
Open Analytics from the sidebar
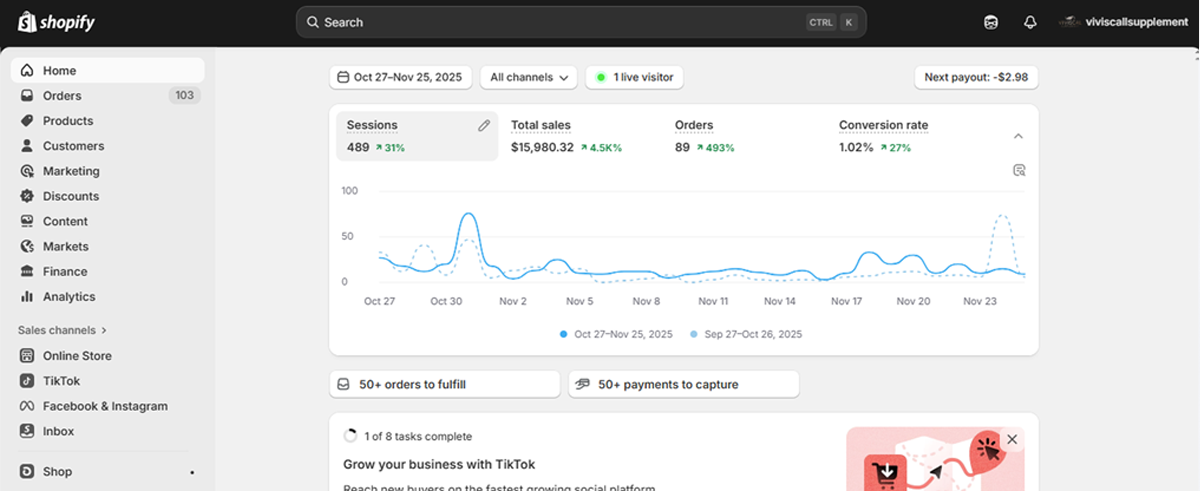69,297
